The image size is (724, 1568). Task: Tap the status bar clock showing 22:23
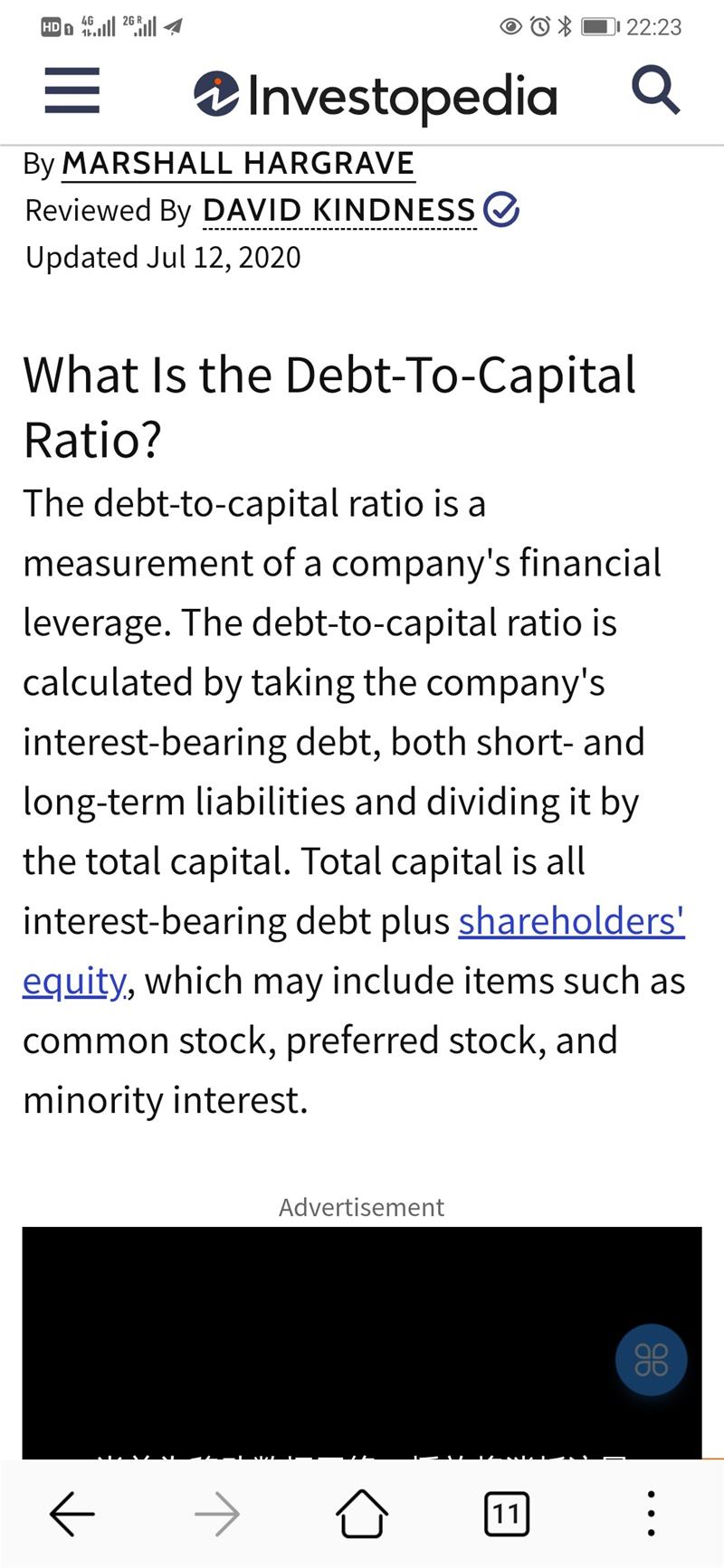coord(653,27)
